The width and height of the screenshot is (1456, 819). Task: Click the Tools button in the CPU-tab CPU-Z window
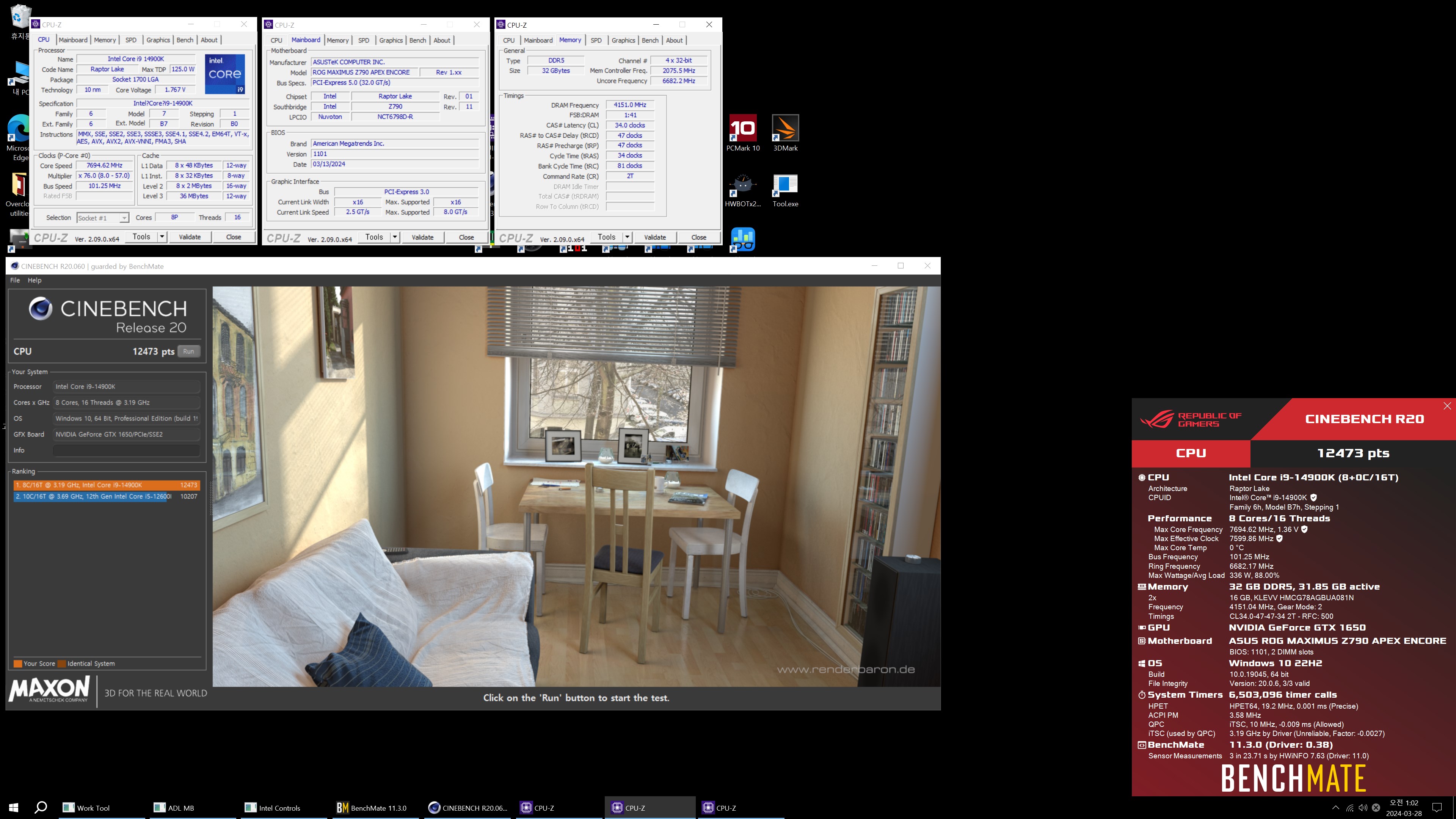141,237
